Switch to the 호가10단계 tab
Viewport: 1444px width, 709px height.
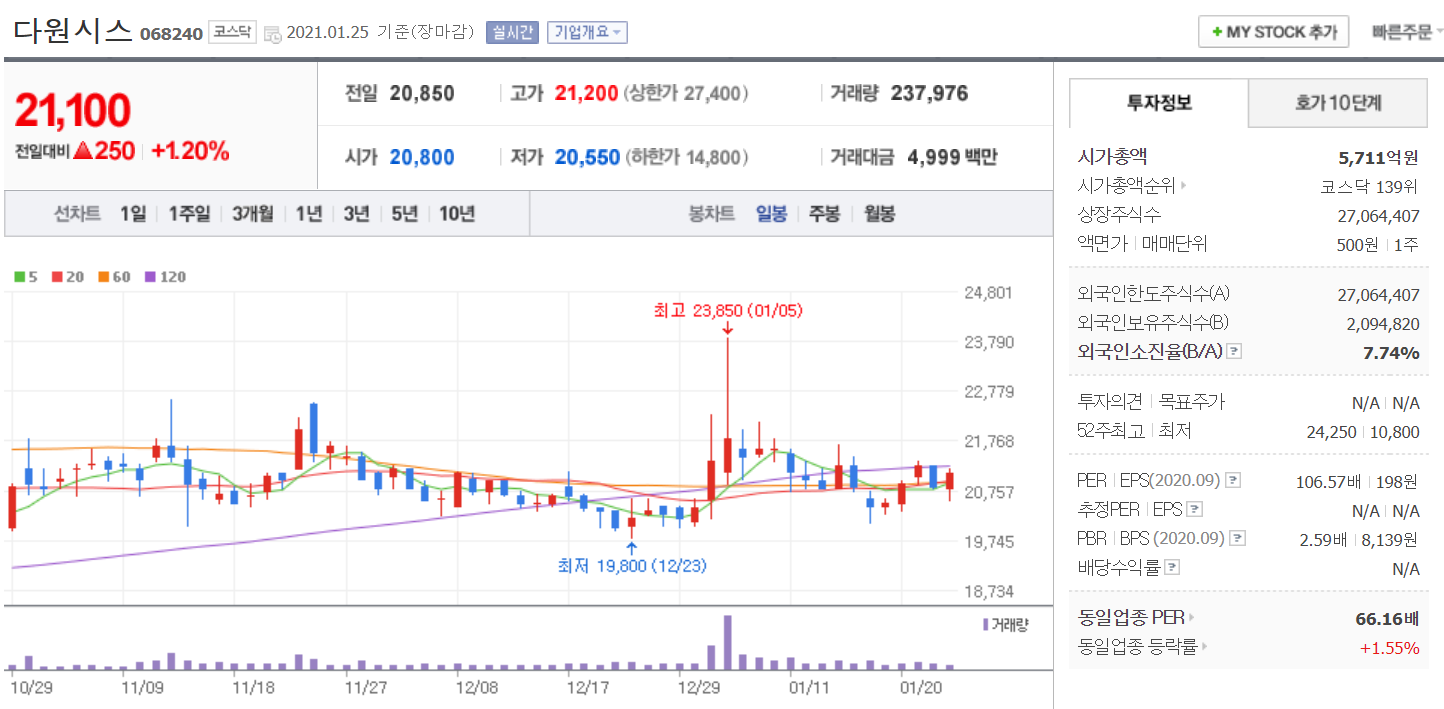(x=1338, y=103)
